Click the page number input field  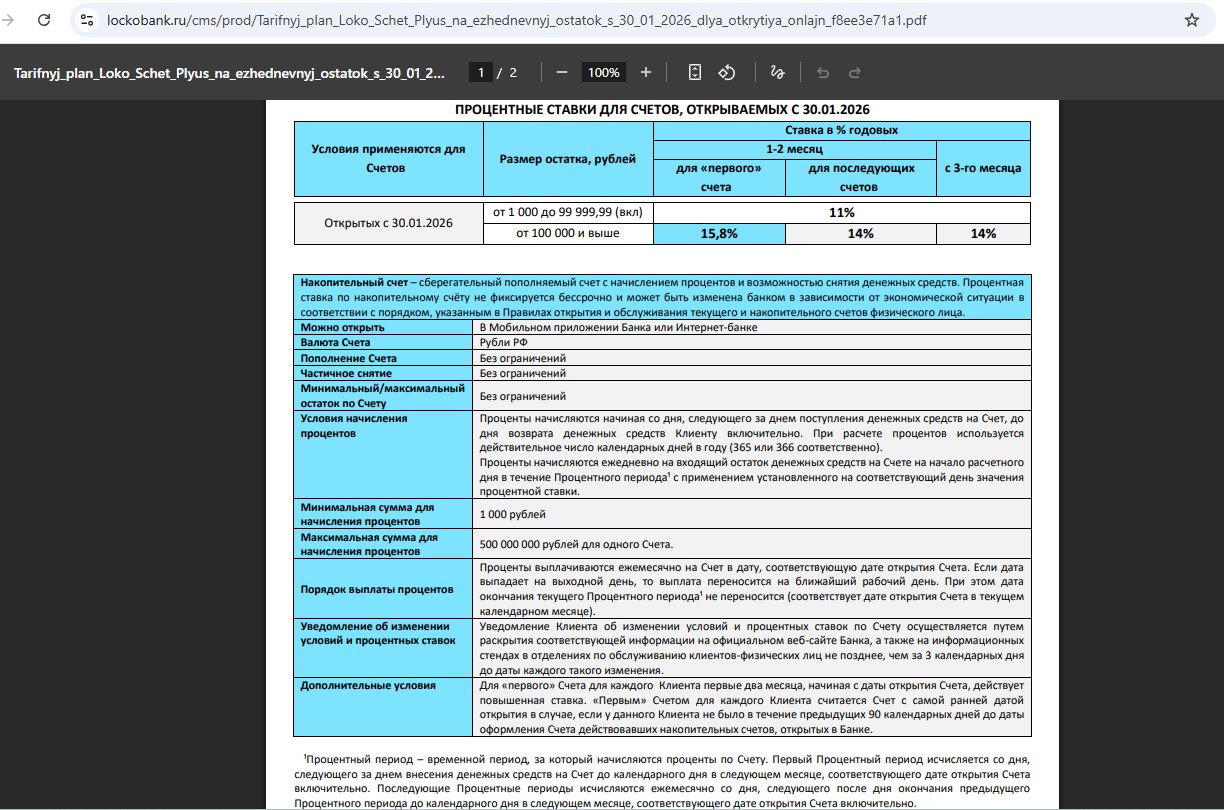tap(481, 72)
